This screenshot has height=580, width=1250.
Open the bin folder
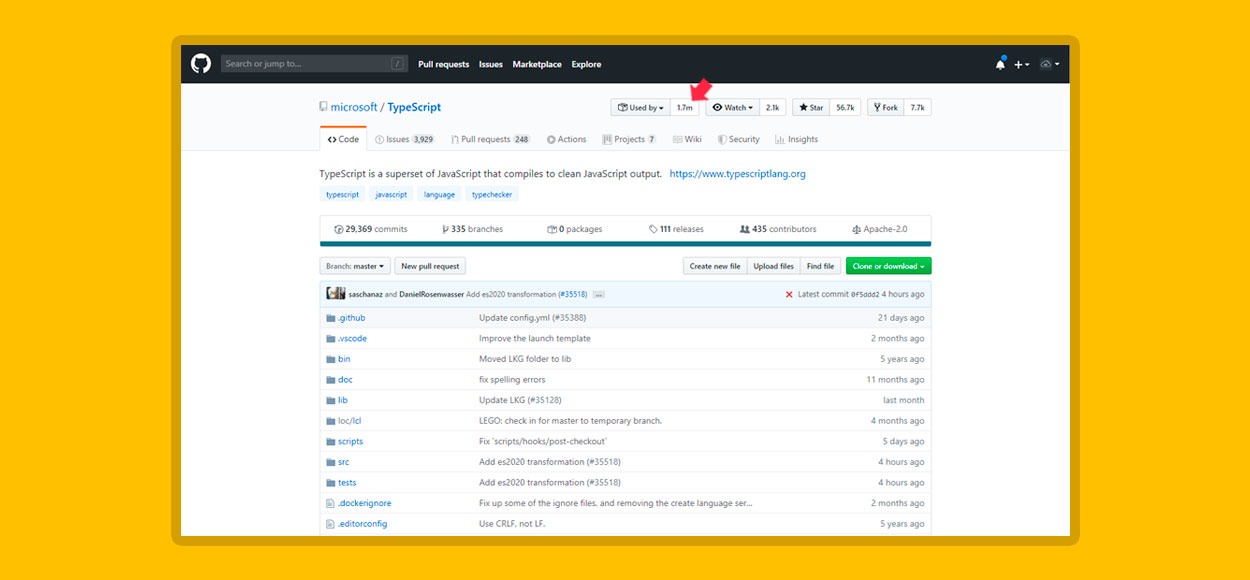click(344, 359)
